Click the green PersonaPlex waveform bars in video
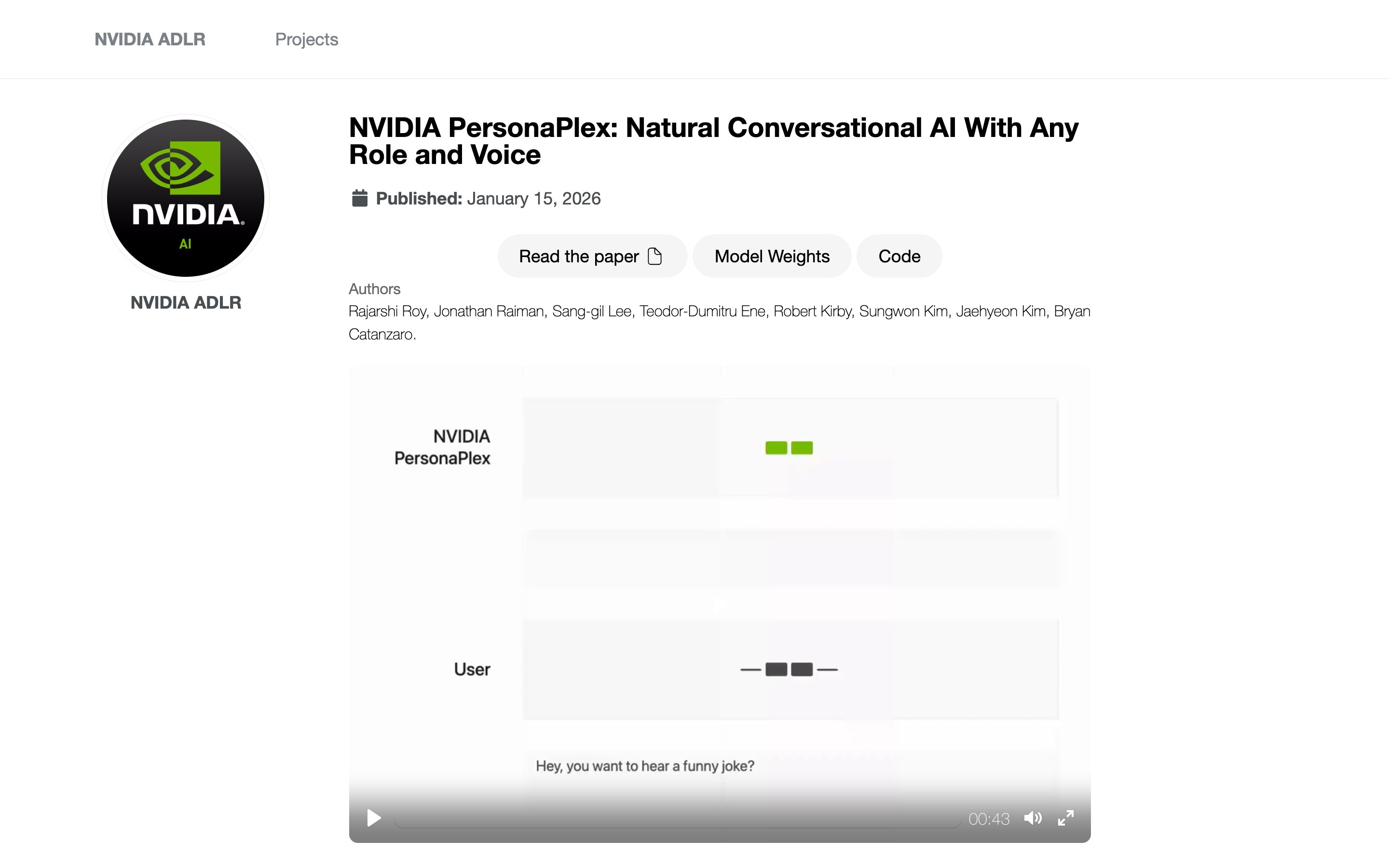 [789, 448]
